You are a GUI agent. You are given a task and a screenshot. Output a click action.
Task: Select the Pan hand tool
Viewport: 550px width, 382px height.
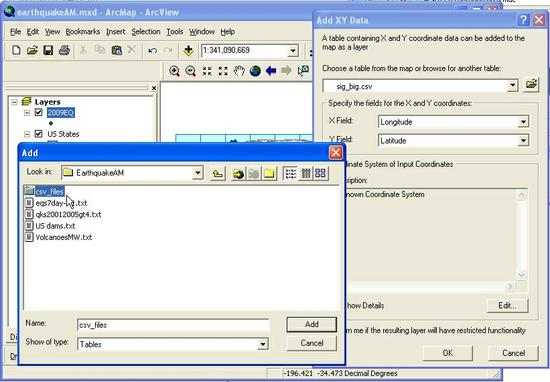tap(239, 71)
